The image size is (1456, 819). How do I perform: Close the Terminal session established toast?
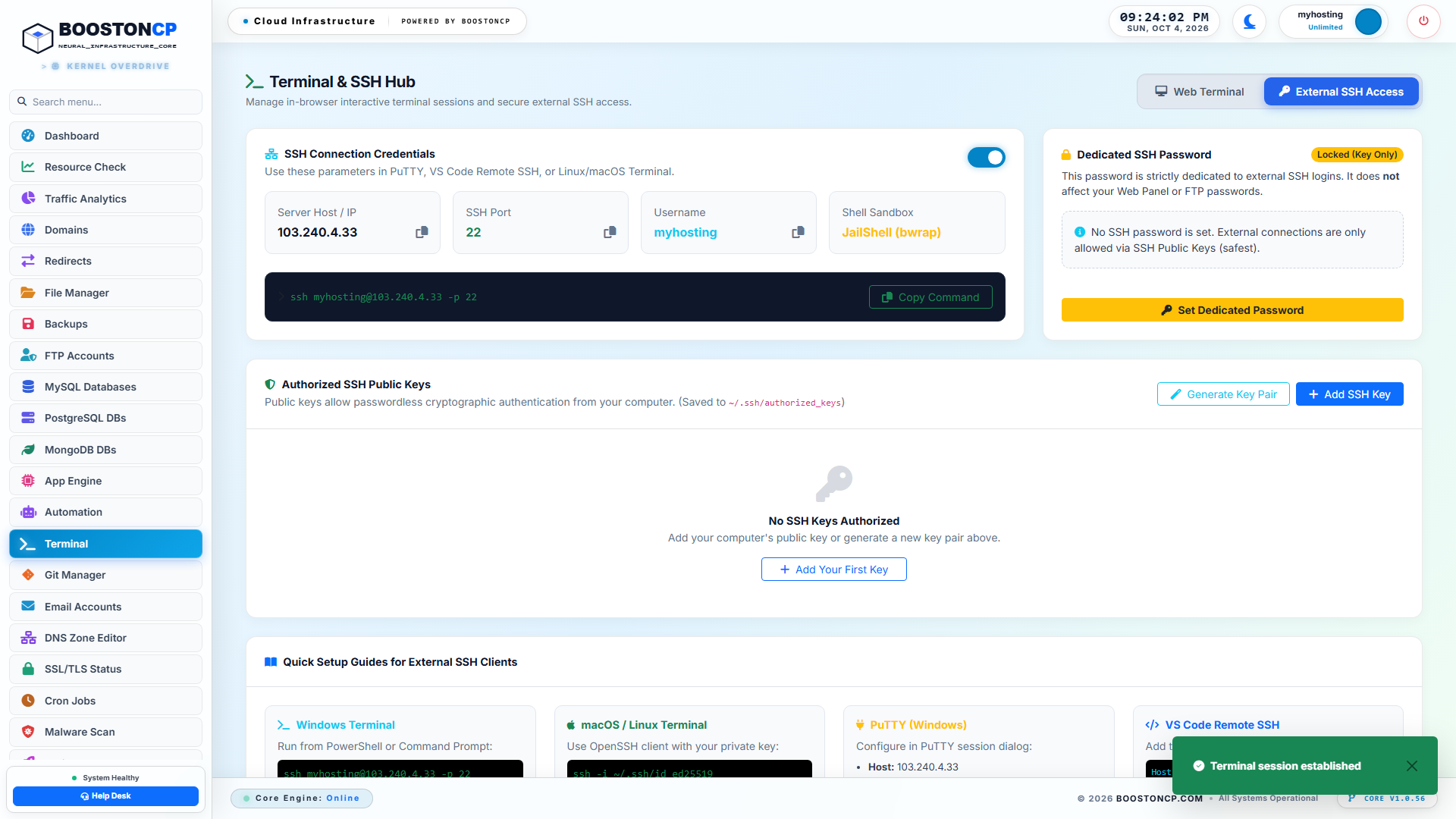(x=1411, y=766)
